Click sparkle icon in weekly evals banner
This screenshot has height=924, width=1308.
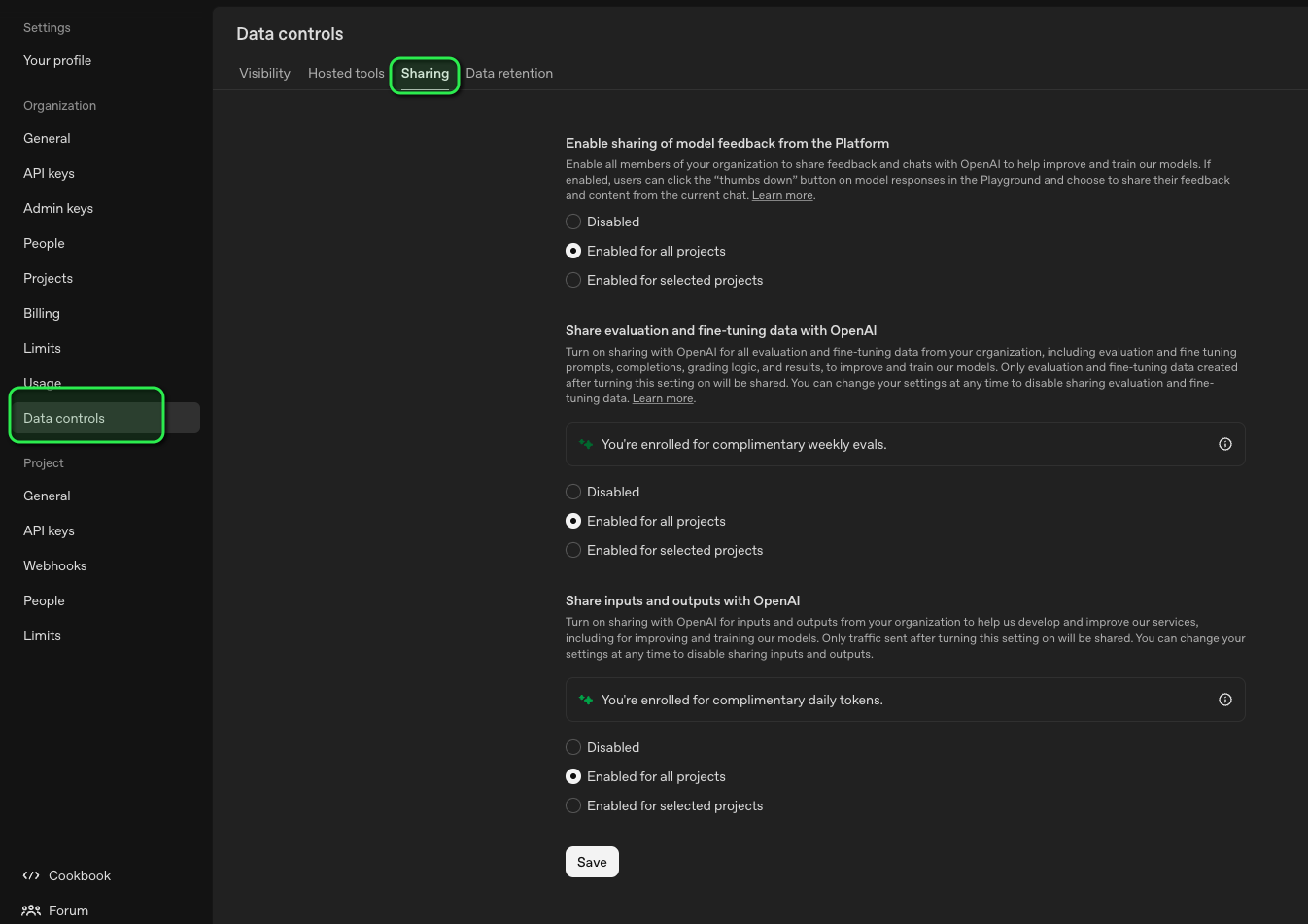pos(586,444)
